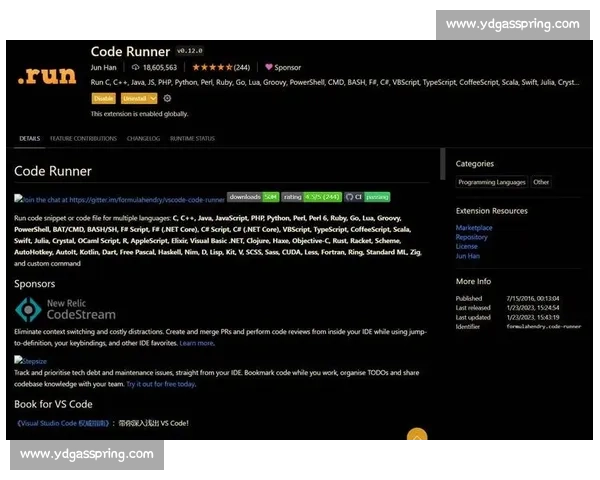Click the Disable button

[103, 98]
